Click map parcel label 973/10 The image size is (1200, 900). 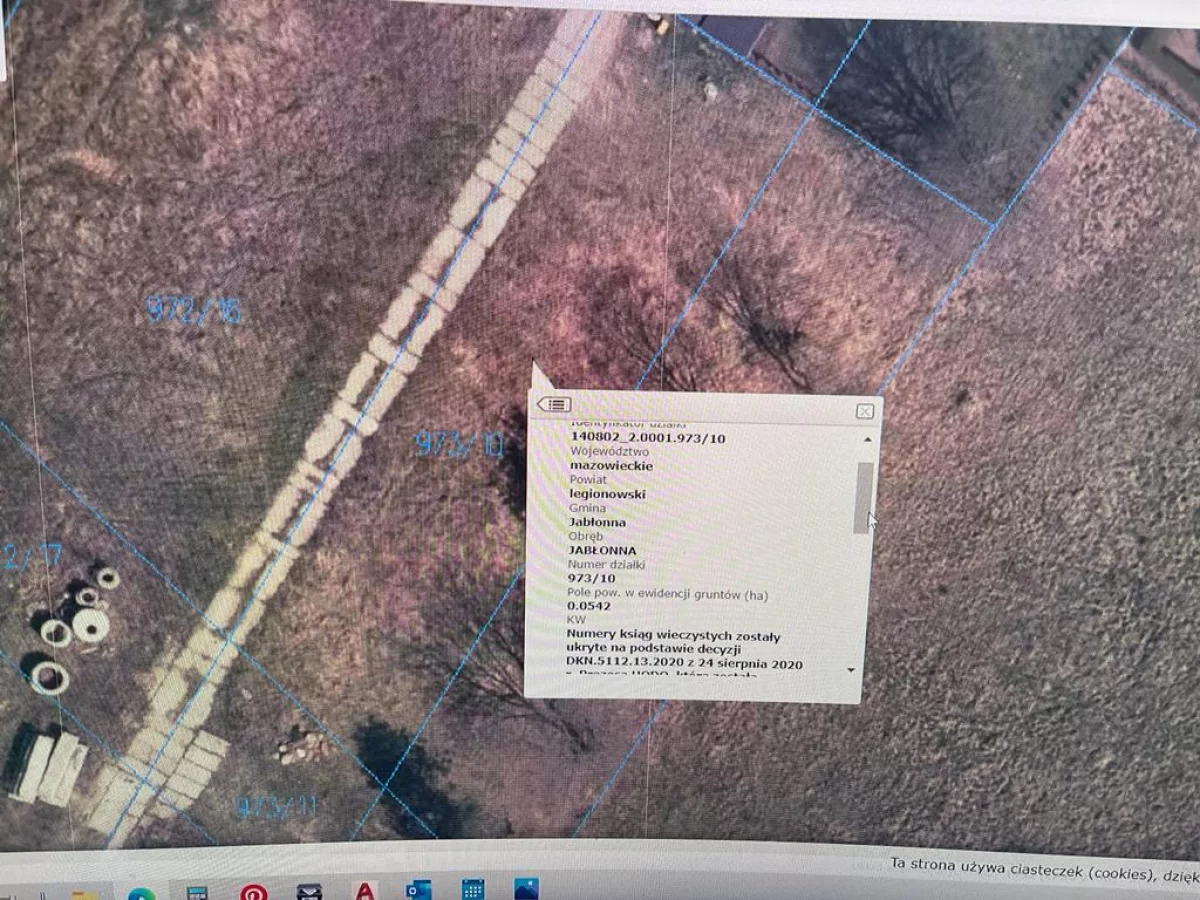click(459, 444)
